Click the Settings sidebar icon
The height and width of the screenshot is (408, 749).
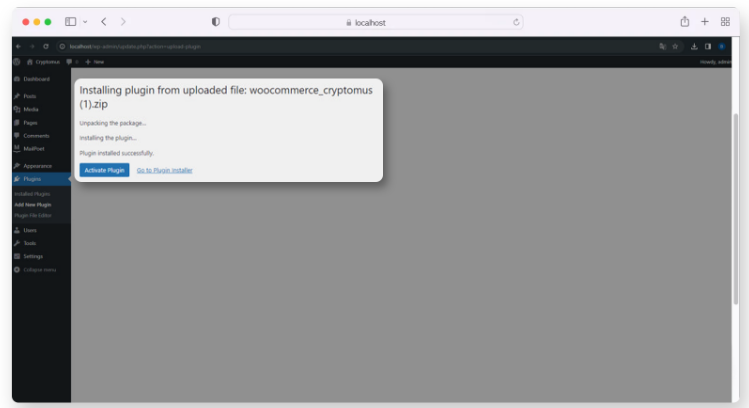tap(17, 256)
